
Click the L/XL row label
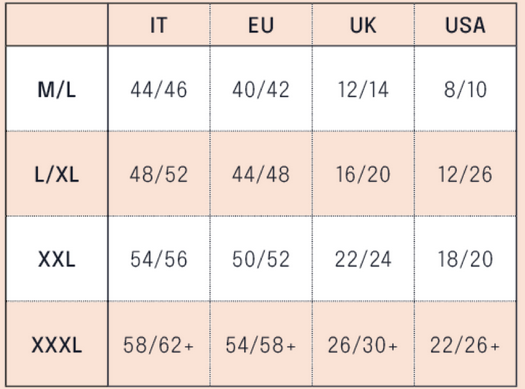click(57, 175)
